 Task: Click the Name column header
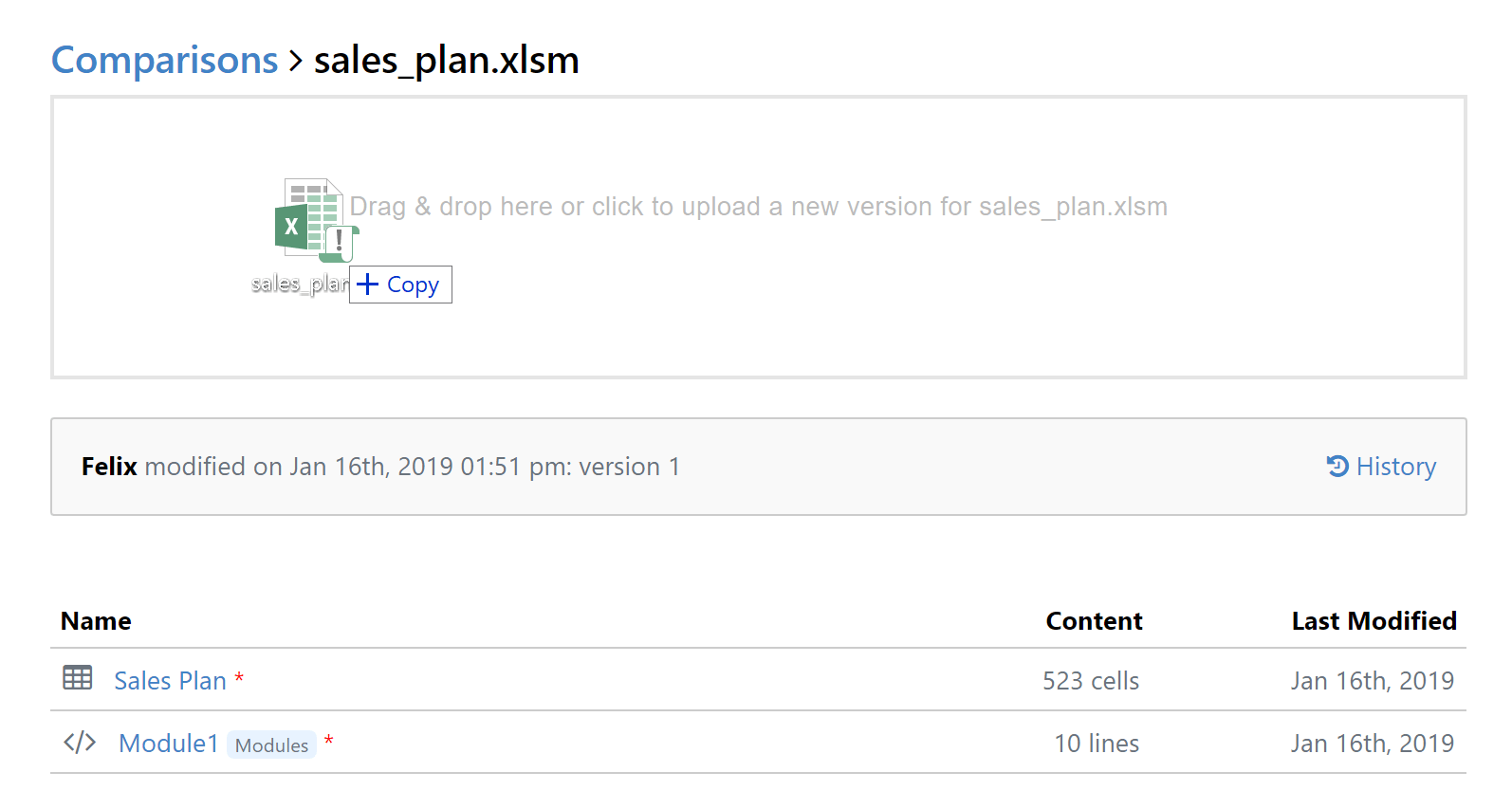[x=96, y=621]
